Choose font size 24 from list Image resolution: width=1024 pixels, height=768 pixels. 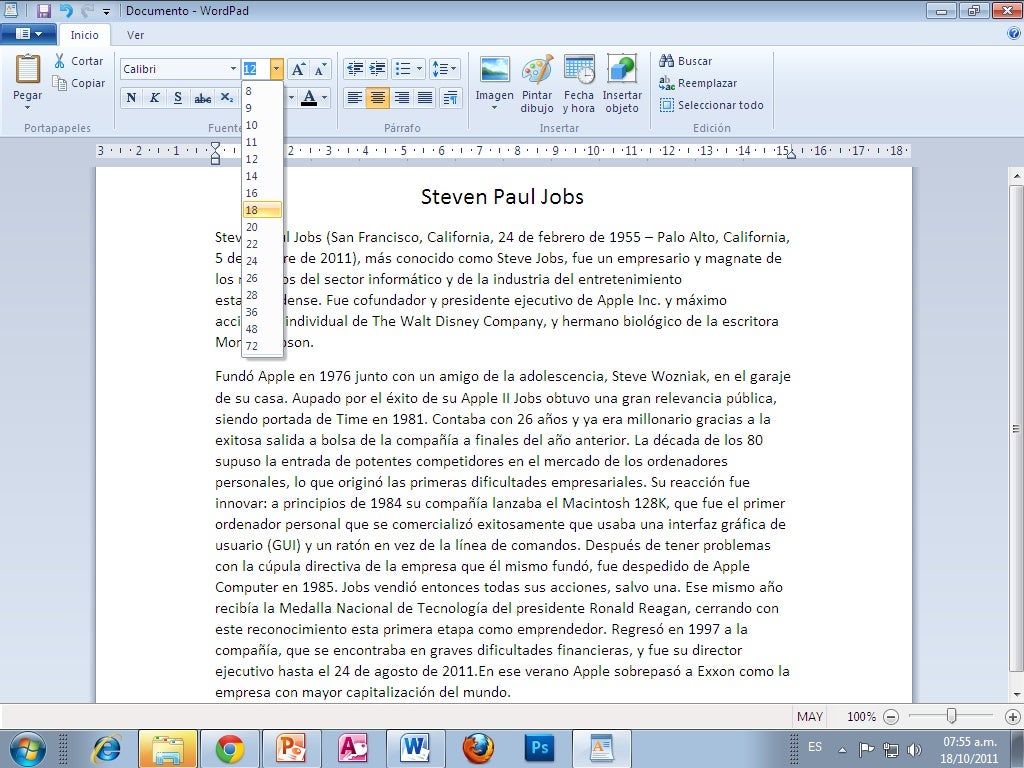(x=263, y=261)
